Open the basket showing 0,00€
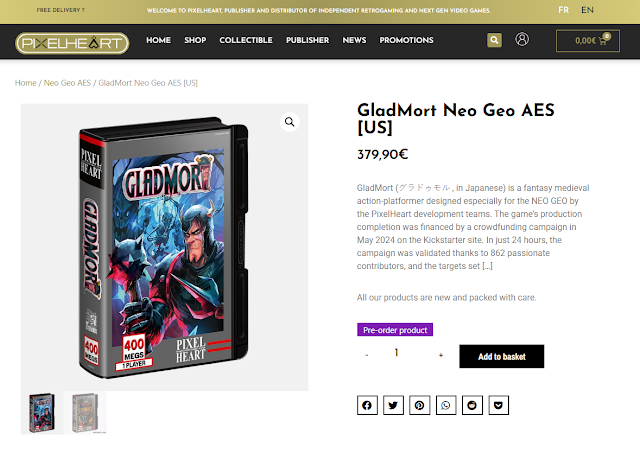Image resolution: width=640 pixels, height=460 pixels. [587, 41]
